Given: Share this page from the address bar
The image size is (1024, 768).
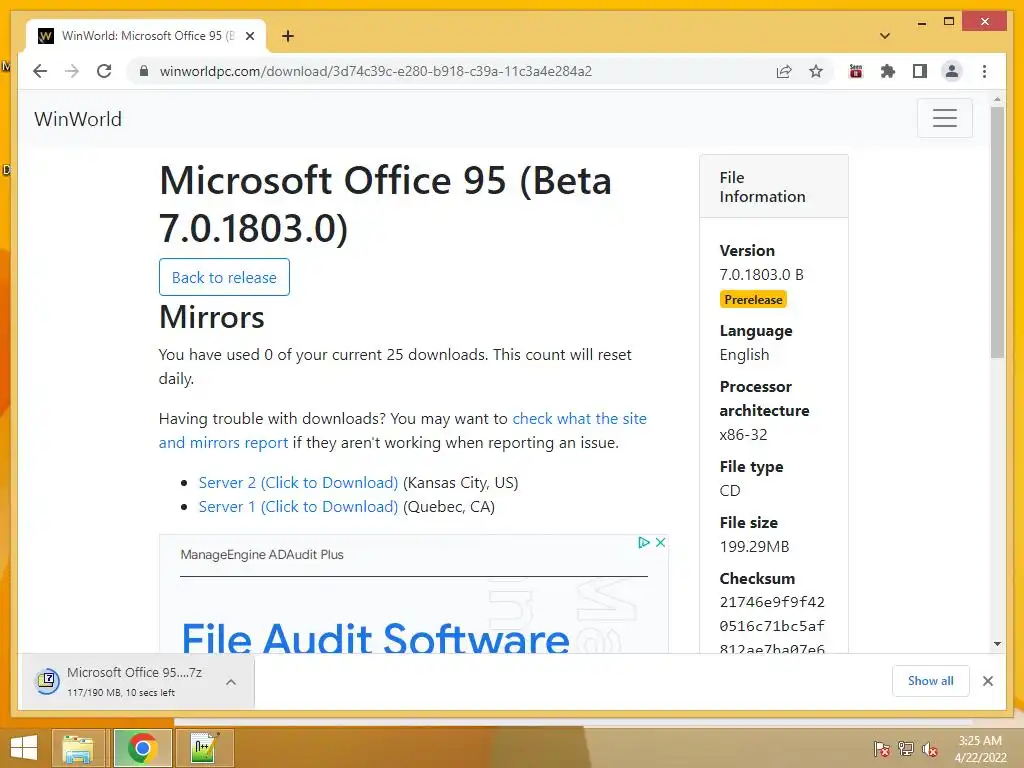Looking at the screenshot, I should point(784,71).
